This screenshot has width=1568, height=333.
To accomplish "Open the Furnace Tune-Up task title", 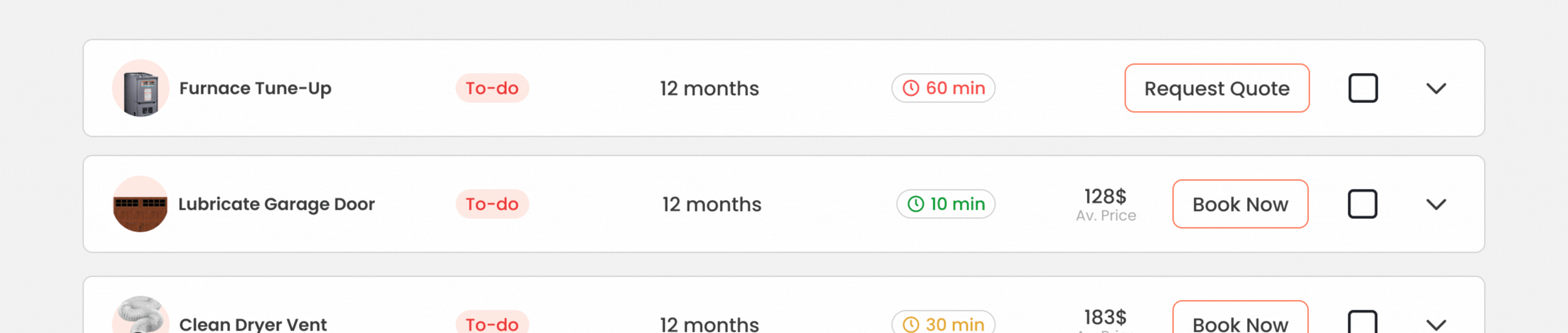I will [255, 88].
